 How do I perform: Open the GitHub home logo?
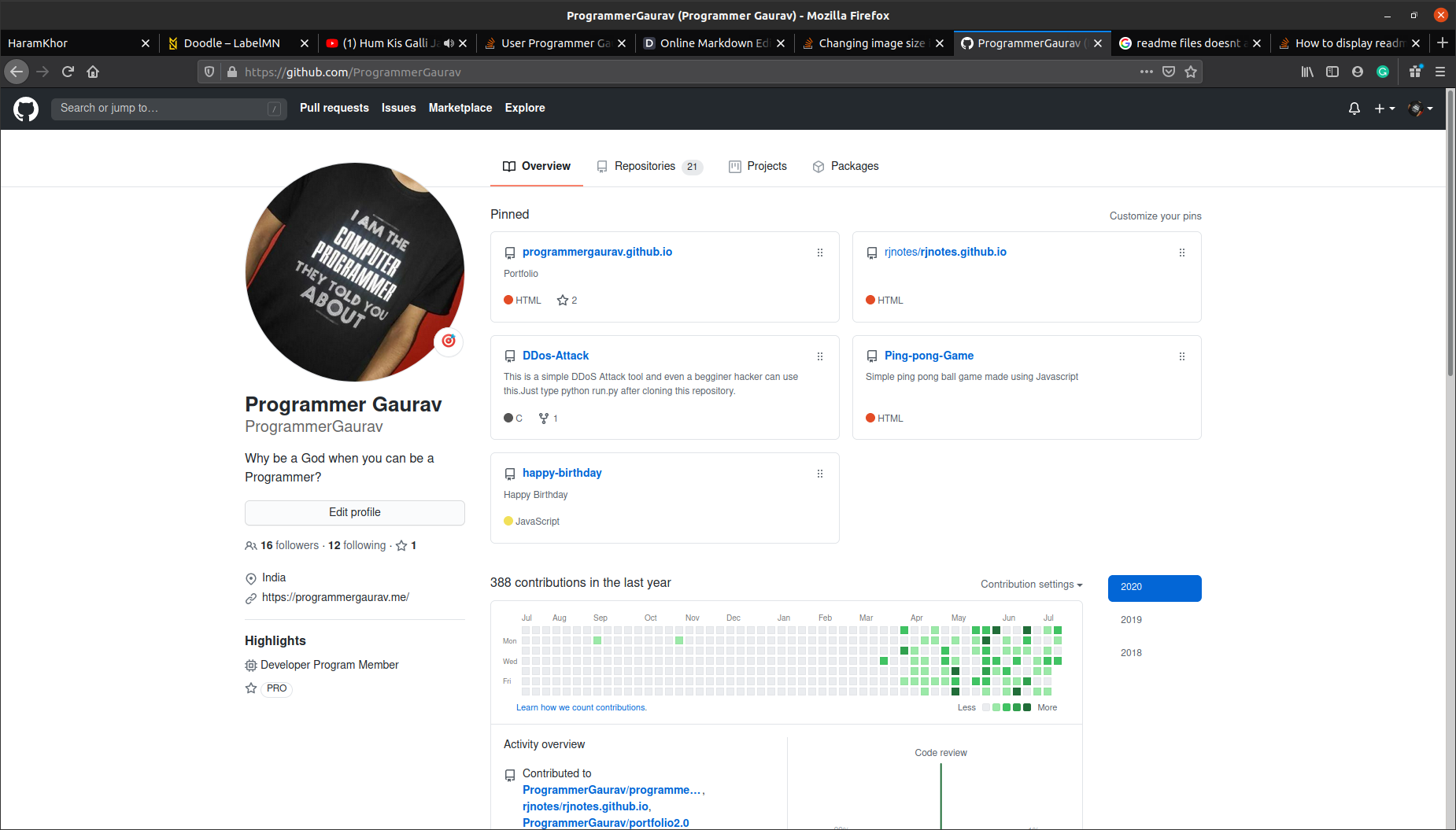26,109
